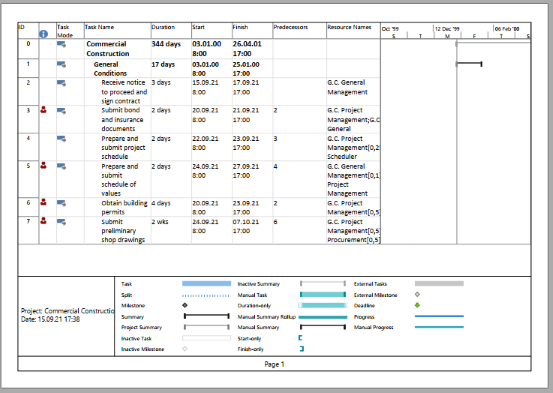Click the 'Manual Summary Rollup' legend label

point(267,317)
